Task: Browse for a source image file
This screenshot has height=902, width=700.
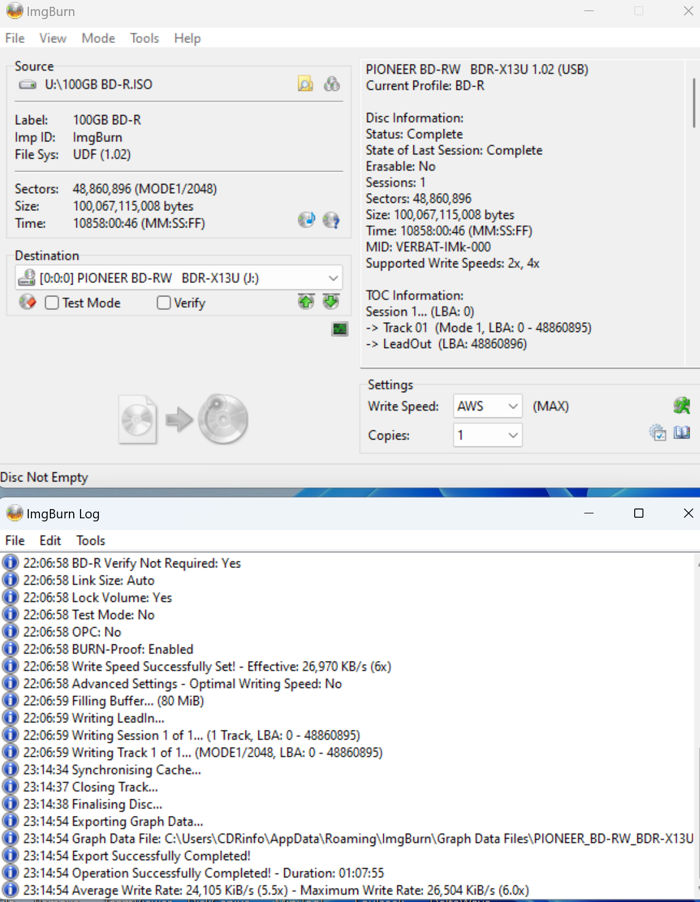Action: click(305, 84)
